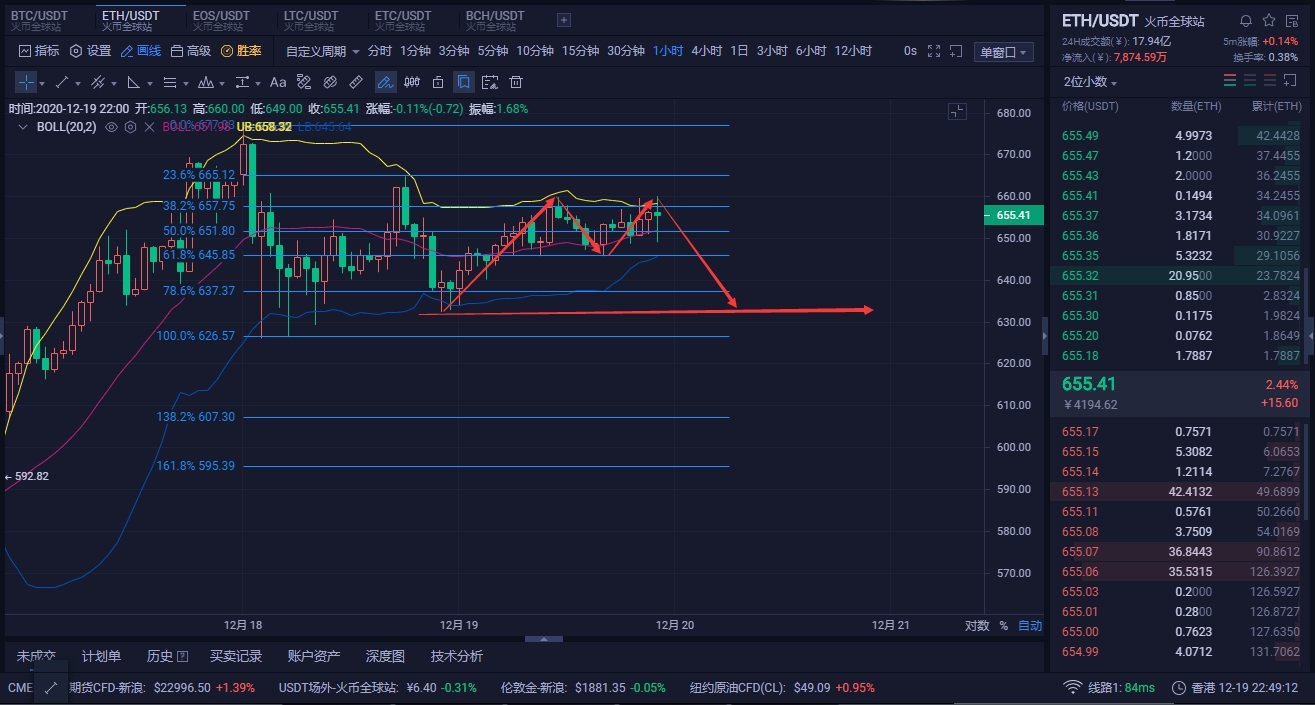Click the 指标 indicators button
The image size is (1315, 705).
[x=39, y=51]
